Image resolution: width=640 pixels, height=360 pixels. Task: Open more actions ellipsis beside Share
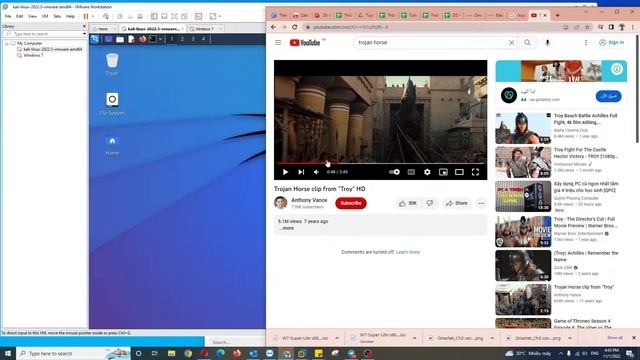pyautogui.click(x=481, y=203)
